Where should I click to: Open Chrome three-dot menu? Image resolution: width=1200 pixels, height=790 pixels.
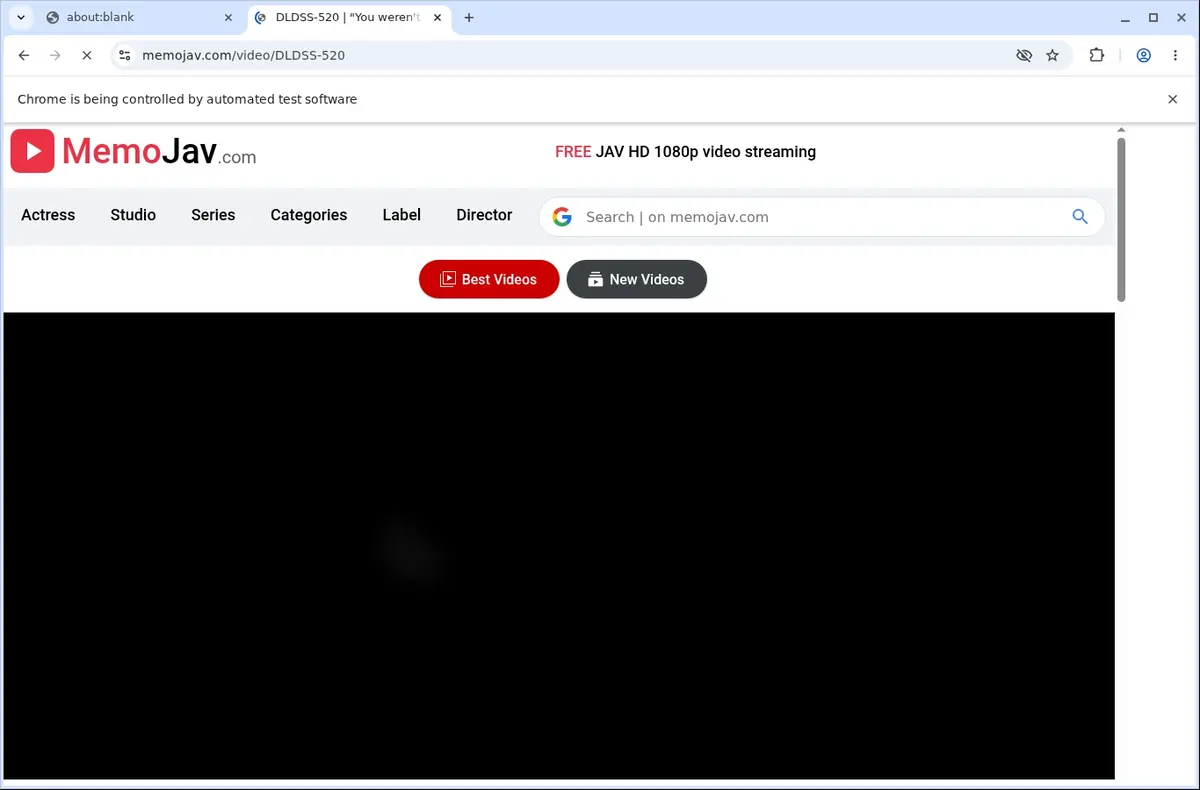[x=1175, y=55]
